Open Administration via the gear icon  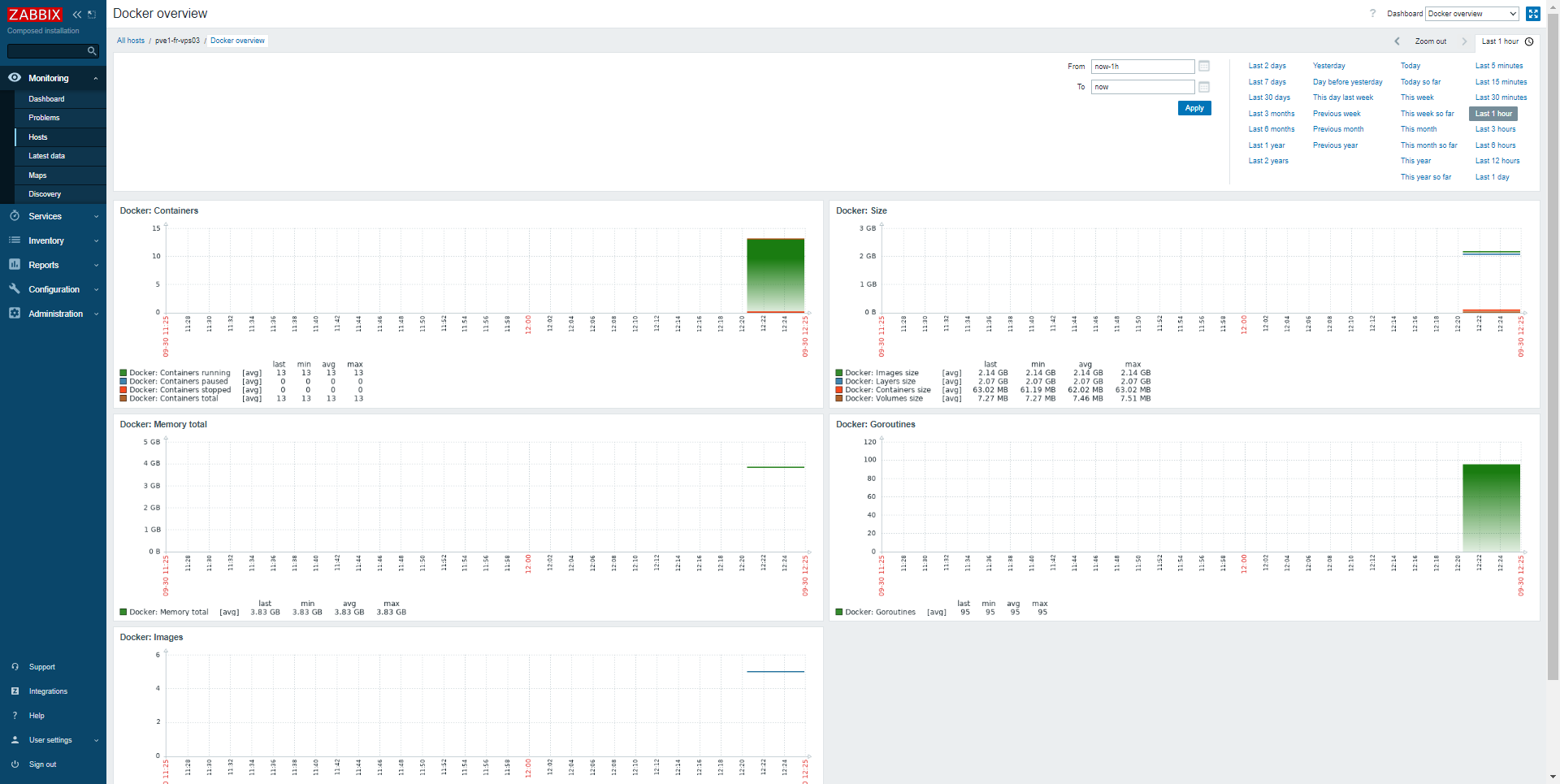(15, 314)
